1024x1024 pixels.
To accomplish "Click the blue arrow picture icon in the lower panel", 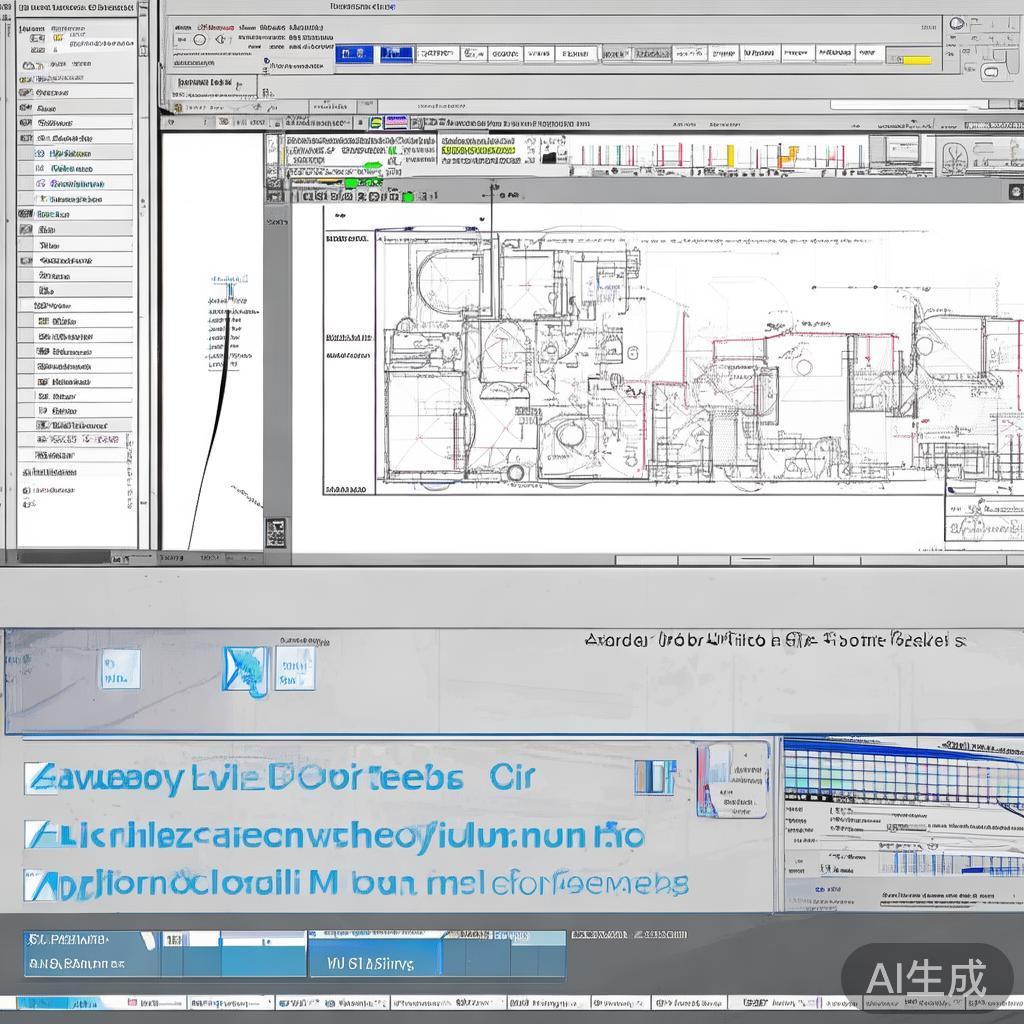I will point(246,670).
